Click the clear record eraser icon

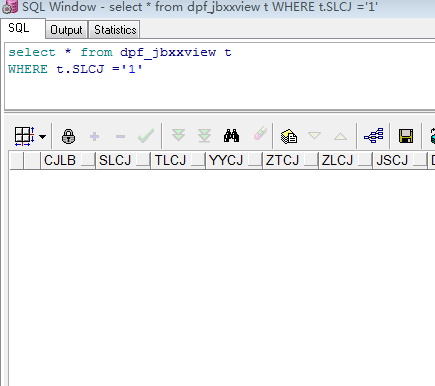pos(260,133)
